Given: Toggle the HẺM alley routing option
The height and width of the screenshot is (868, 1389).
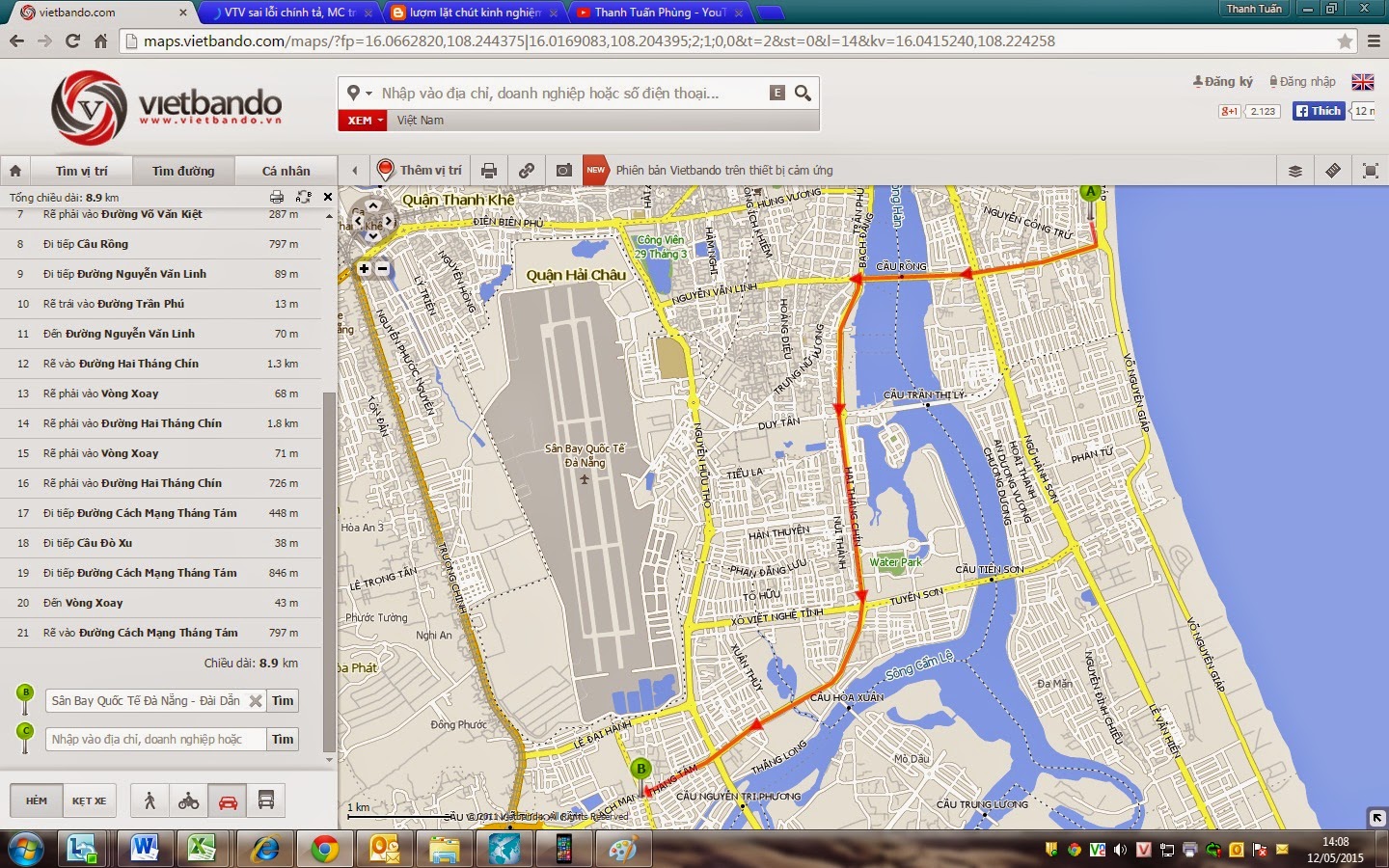Looking at the screenshot, I should (37, 800).
